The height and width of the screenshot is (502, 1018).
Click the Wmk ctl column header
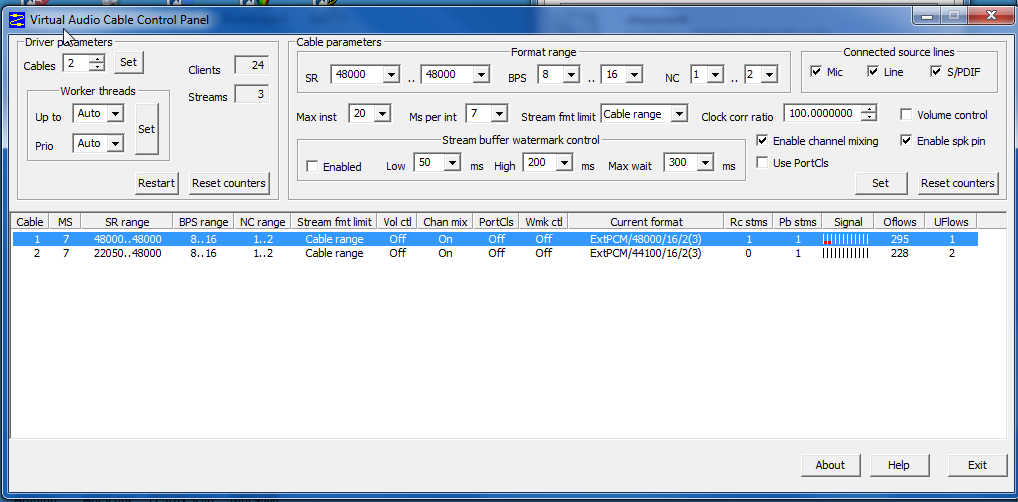click(544, 222)
